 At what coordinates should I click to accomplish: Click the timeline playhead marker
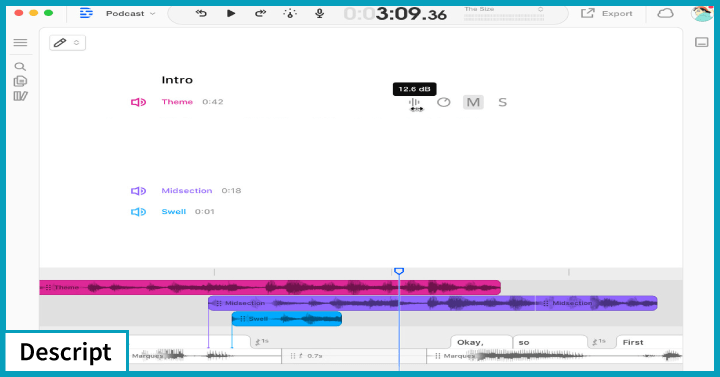[399, 271]
